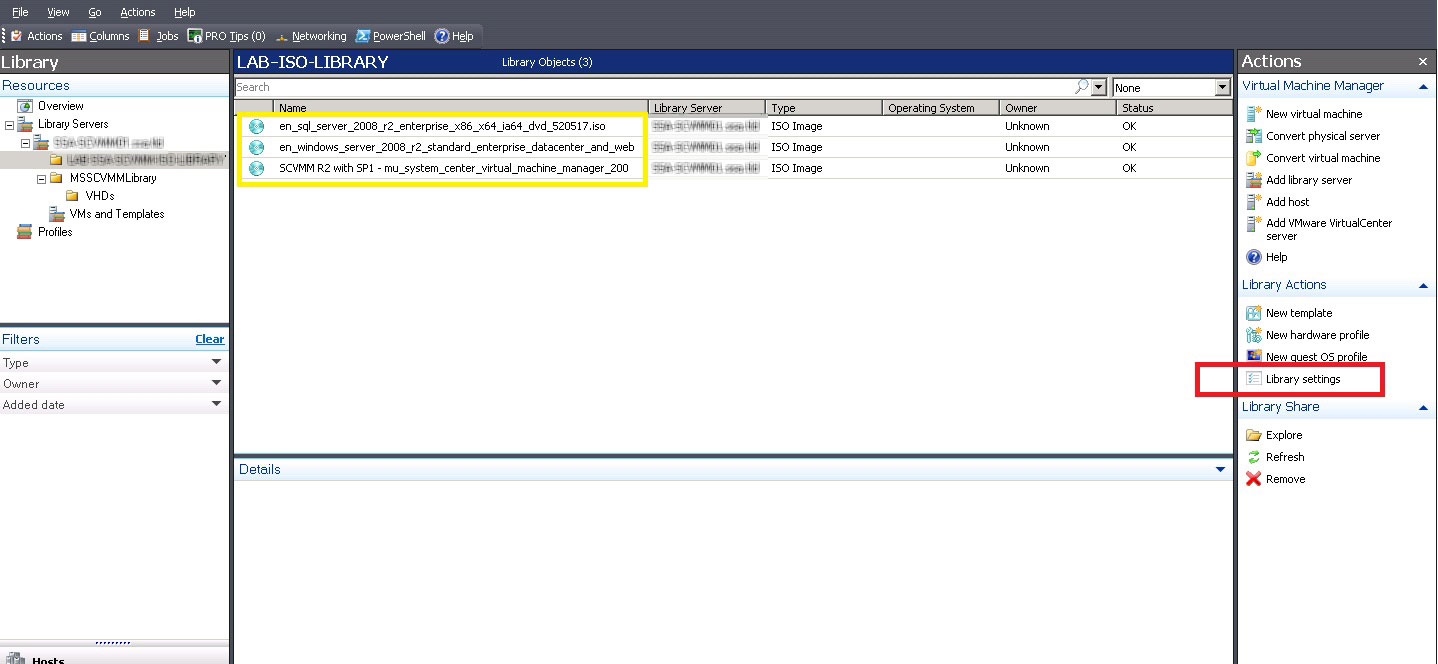The height and width of the screenshot is (664, 1438).
Task: Open PRO Tips (0) in toolbar
Action: click(227, 36)
